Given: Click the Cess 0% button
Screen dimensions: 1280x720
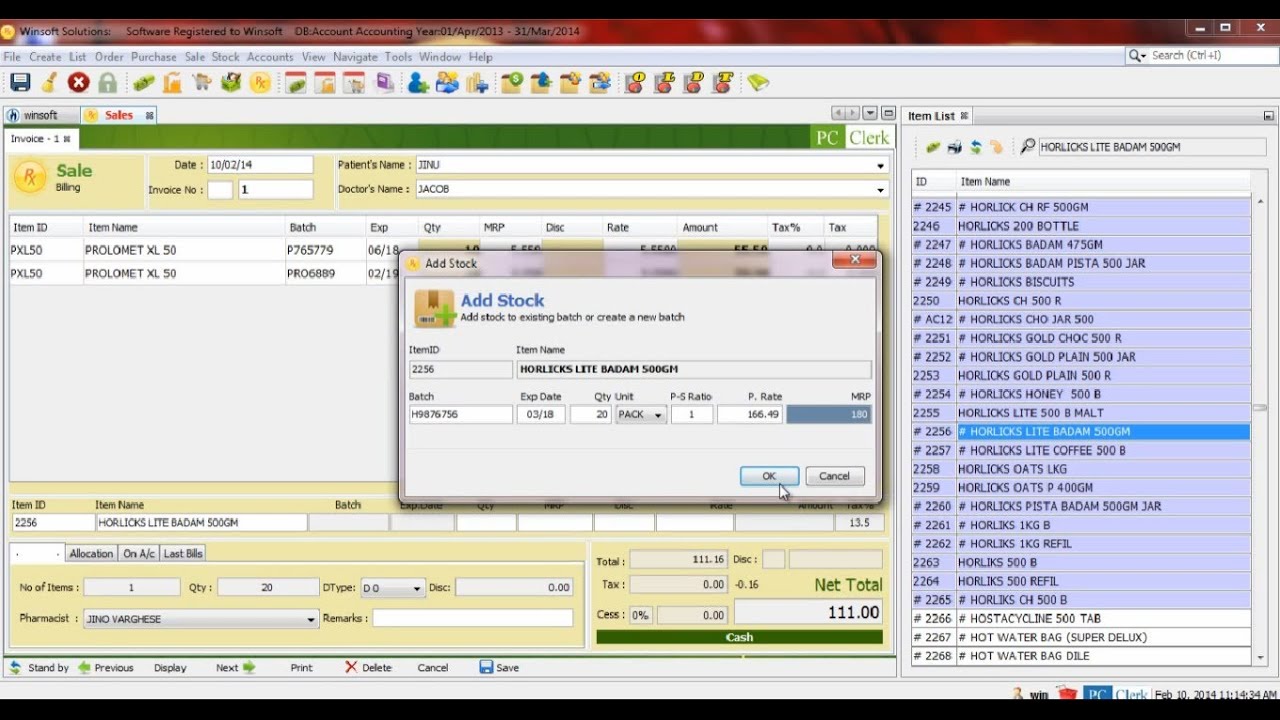Looking at the screenshot, I should pos(640,615).
